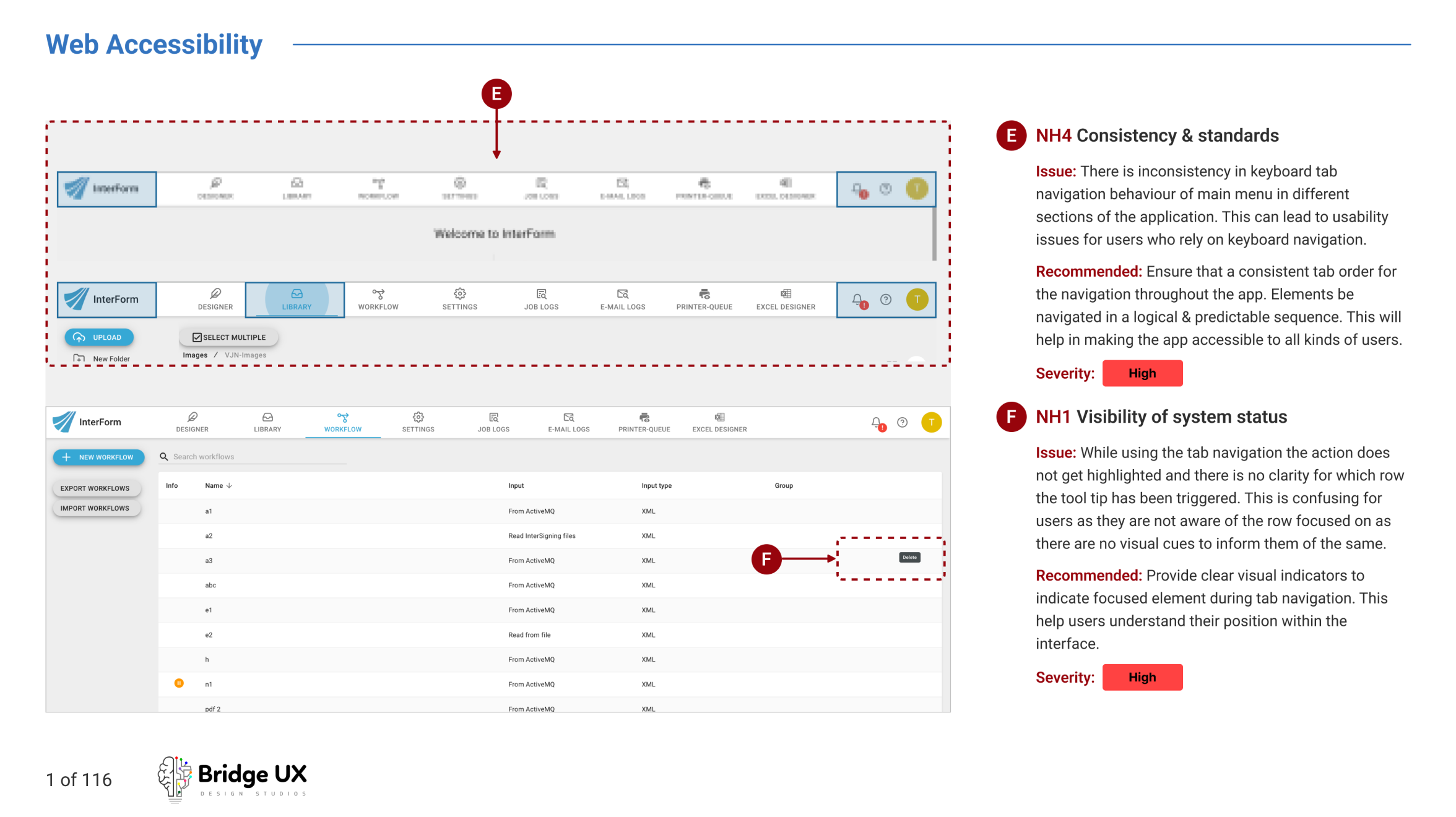
Task: Open user avatar T in middle Library screenshot
Action: pyautogui.click(x=917, y=300)
